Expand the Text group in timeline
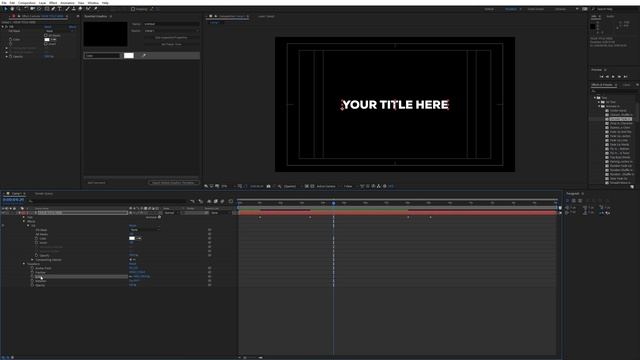This screenshot has height=360, width=640. click(23, 217)
